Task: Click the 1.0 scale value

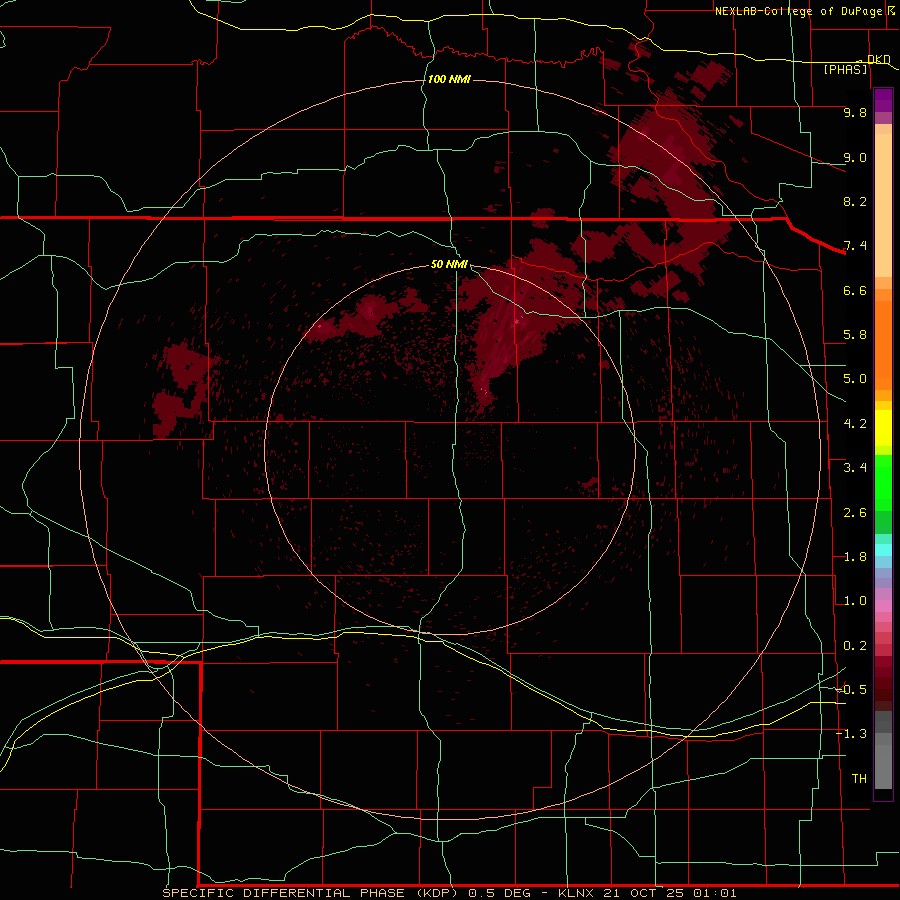Action: click(x=855, y=601)
